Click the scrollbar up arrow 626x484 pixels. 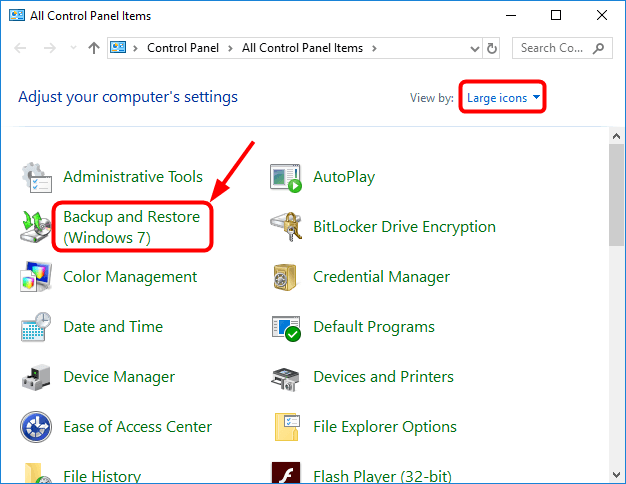(616, 136)
